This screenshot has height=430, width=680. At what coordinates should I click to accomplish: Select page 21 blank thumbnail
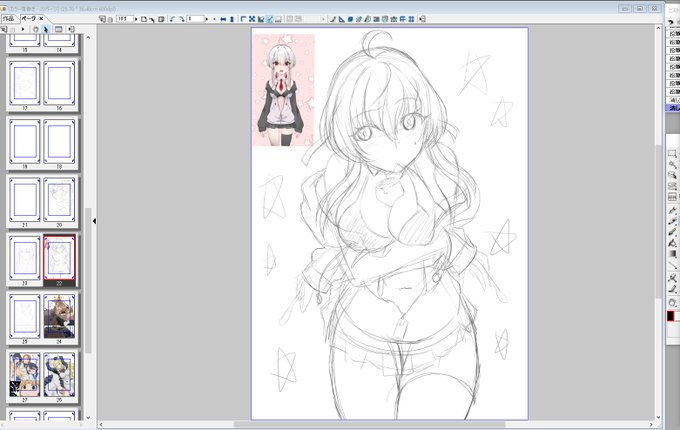pos(25,200)
